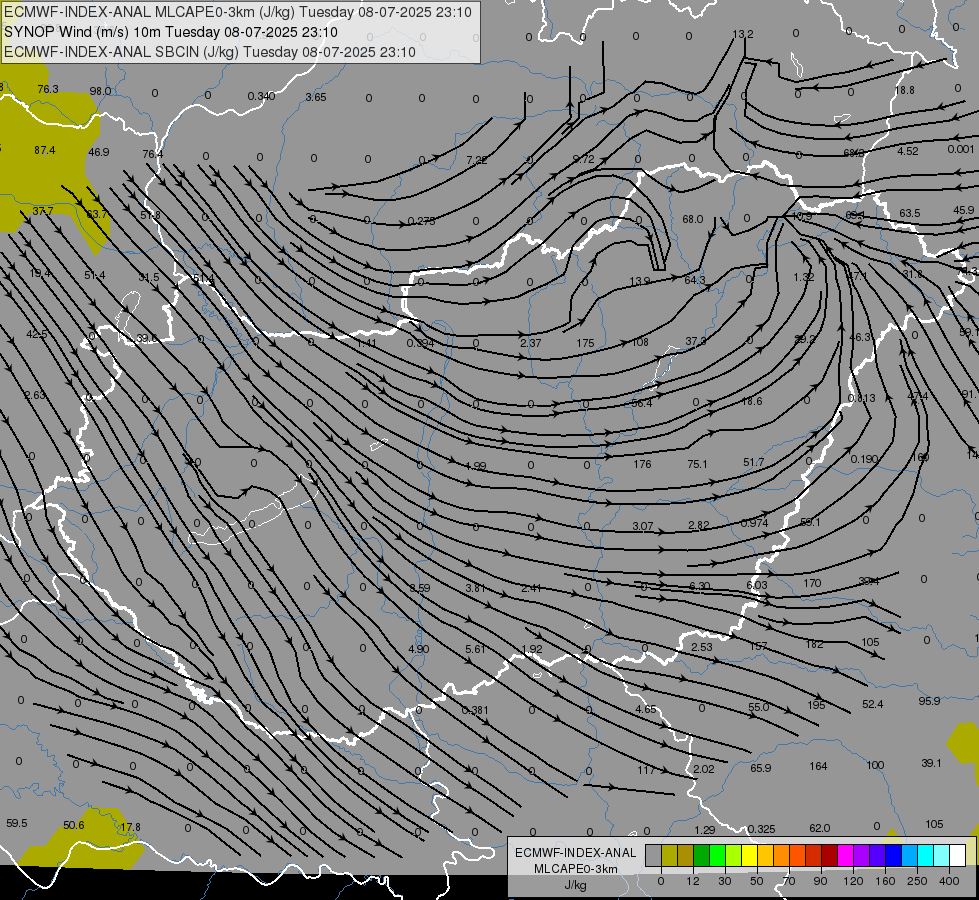Click the map value '164'
The image size is (979, 900).
[x=818, y=766]
